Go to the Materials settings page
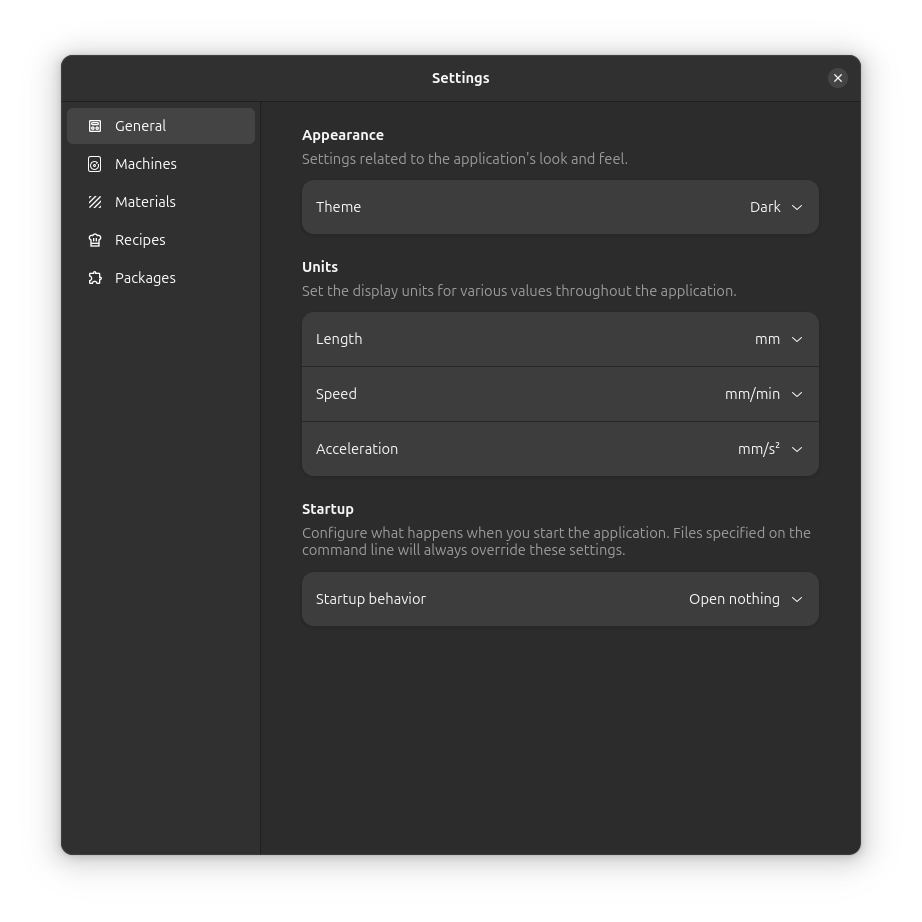The width and height of the screenshot is (922, 922). (x=145, y=202)
